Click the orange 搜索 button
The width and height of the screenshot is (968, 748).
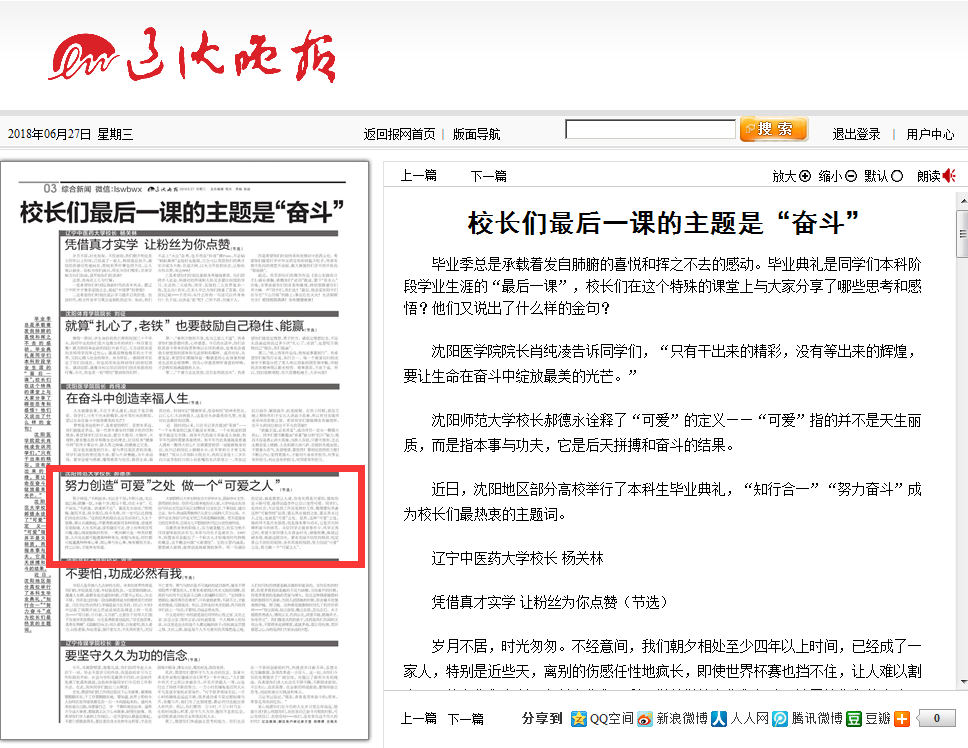[773, 129]
